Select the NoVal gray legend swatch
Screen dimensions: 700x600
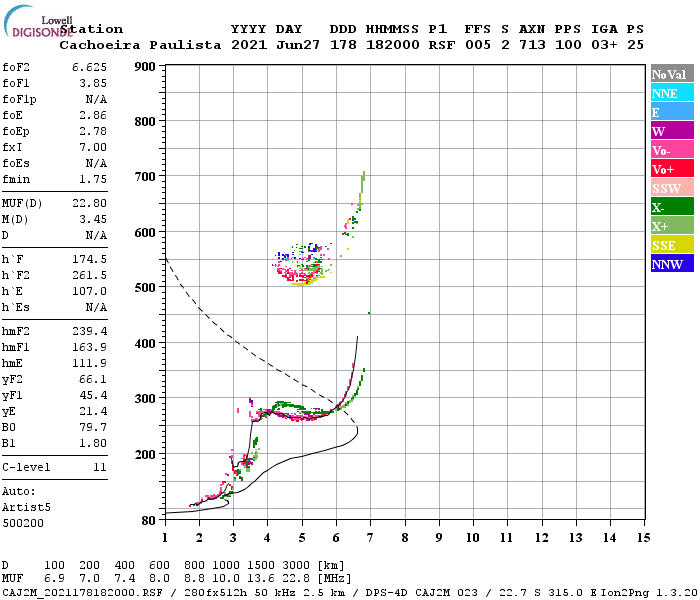coord(672,74)
